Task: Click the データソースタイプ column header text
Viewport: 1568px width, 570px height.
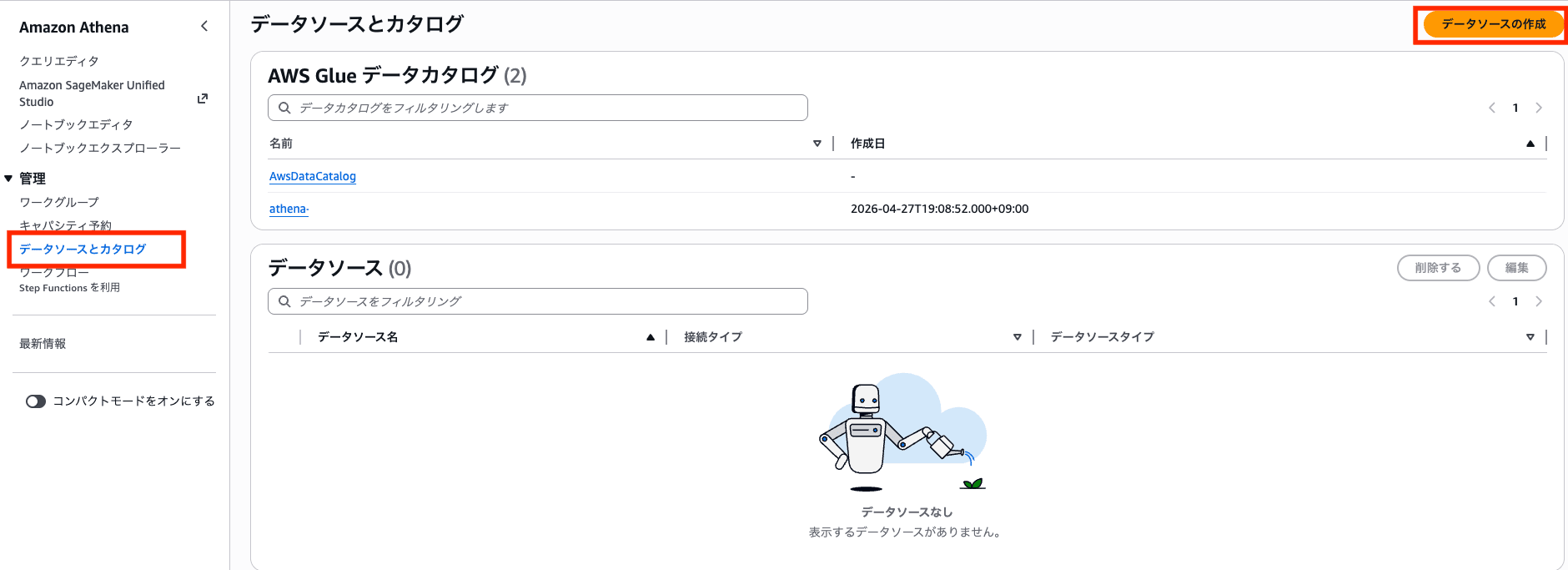Action: pos(1103,337)
